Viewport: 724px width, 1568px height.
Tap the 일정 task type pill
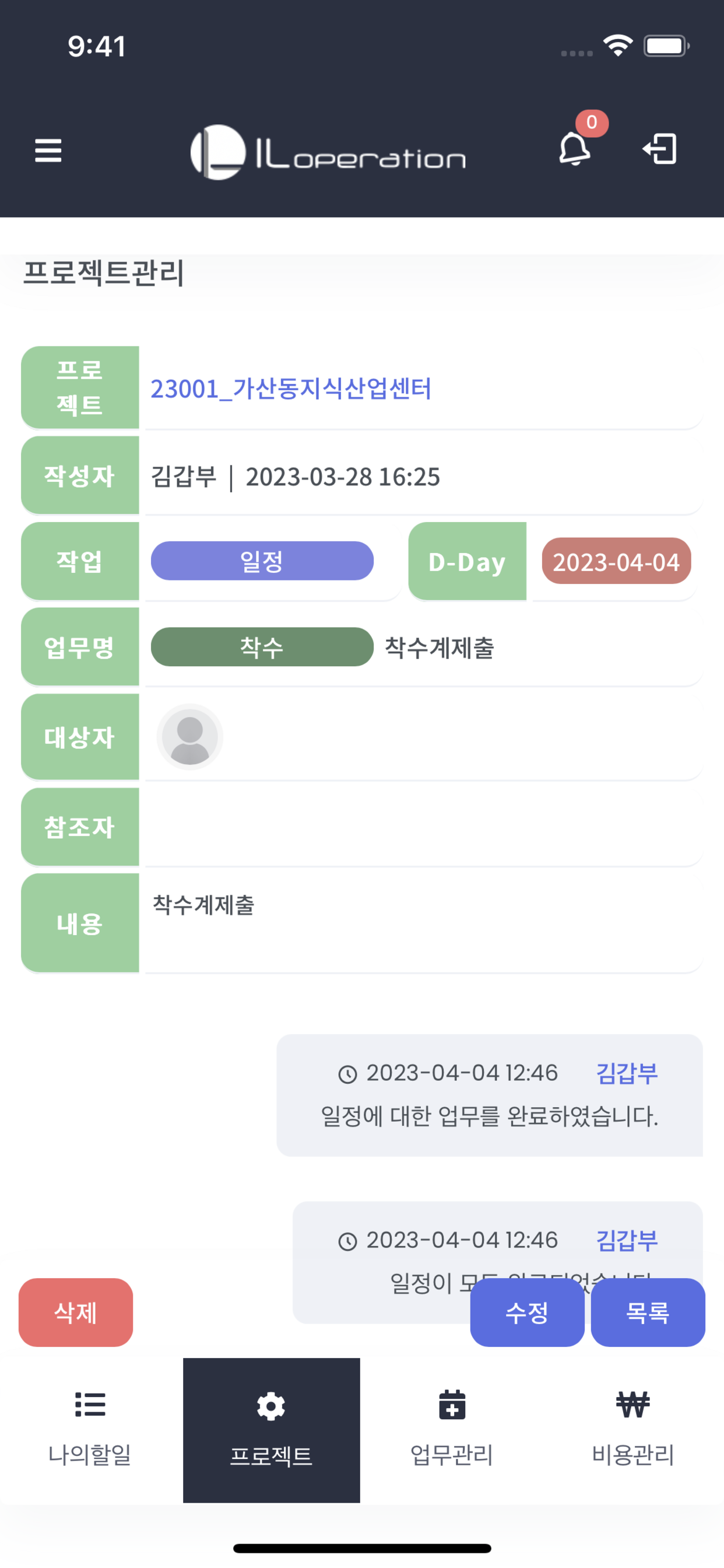click(262, 561)
